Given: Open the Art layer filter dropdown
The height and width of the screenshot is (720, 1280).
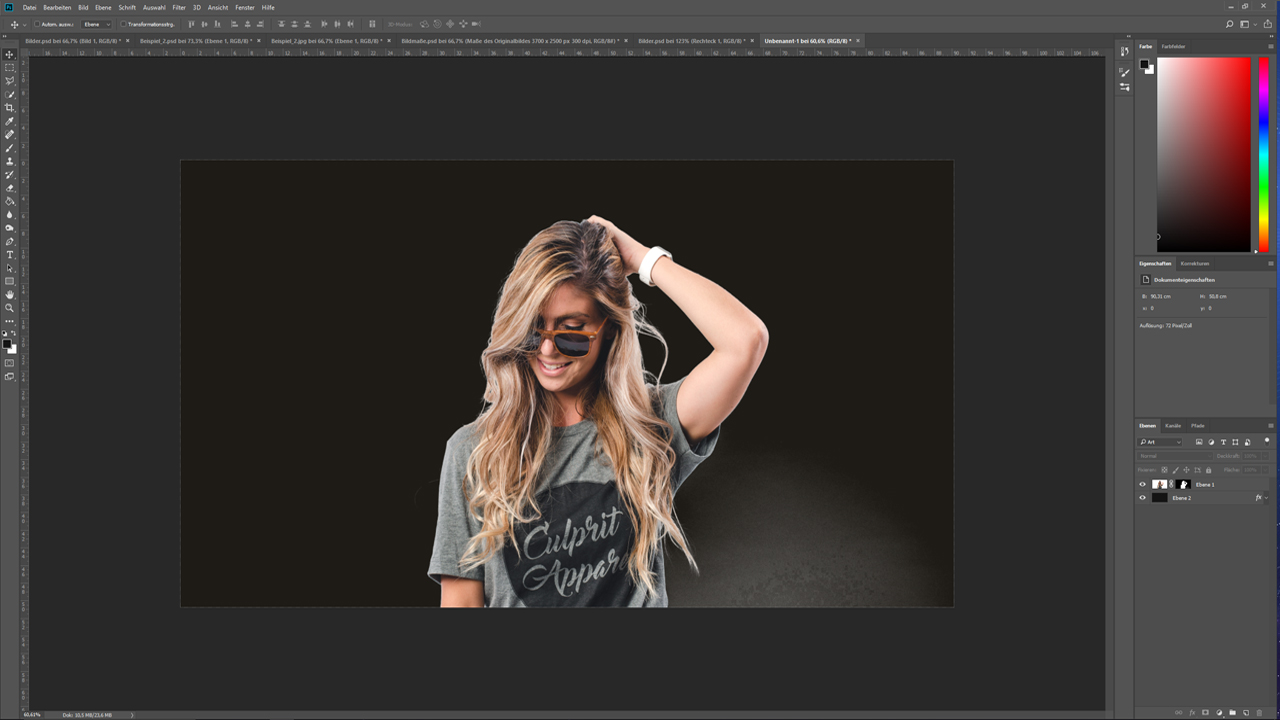Looking at the screenshot, I should pos(1160,442).
